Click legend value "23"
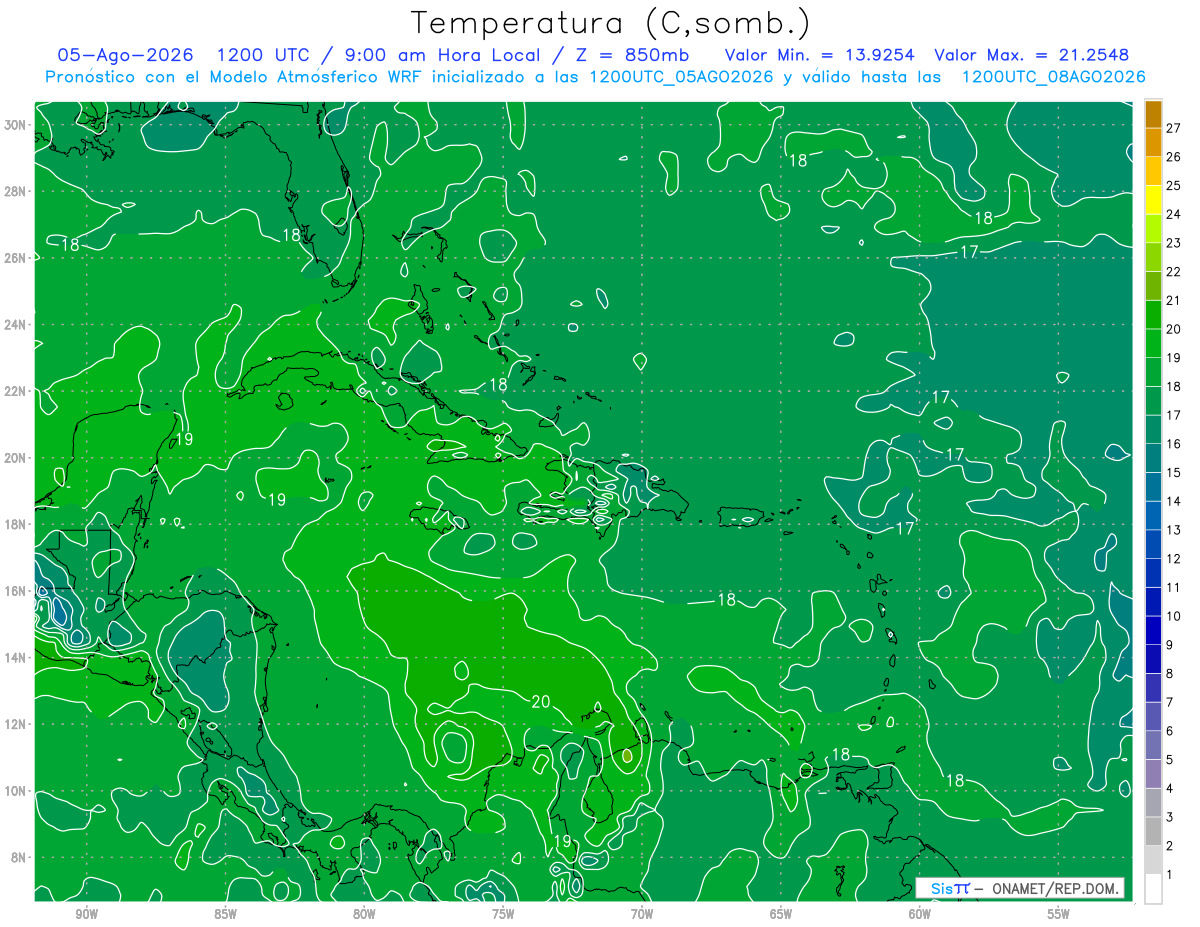 click(x=1173, y=242)
